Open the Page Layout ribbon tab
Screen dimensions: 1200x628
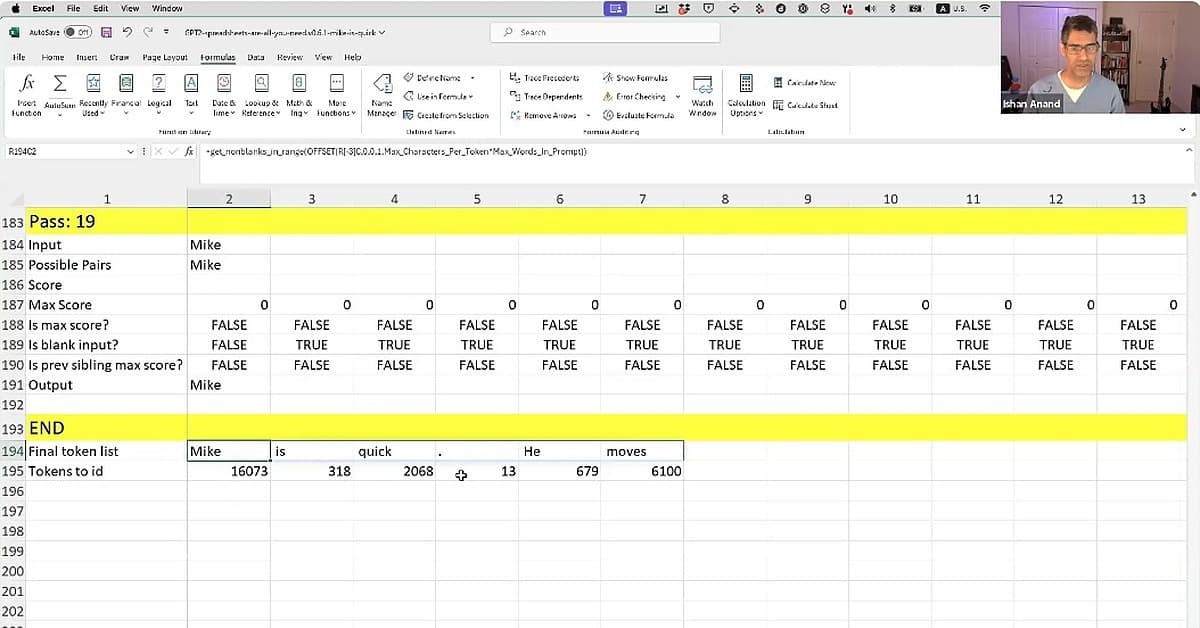[165, 57]
